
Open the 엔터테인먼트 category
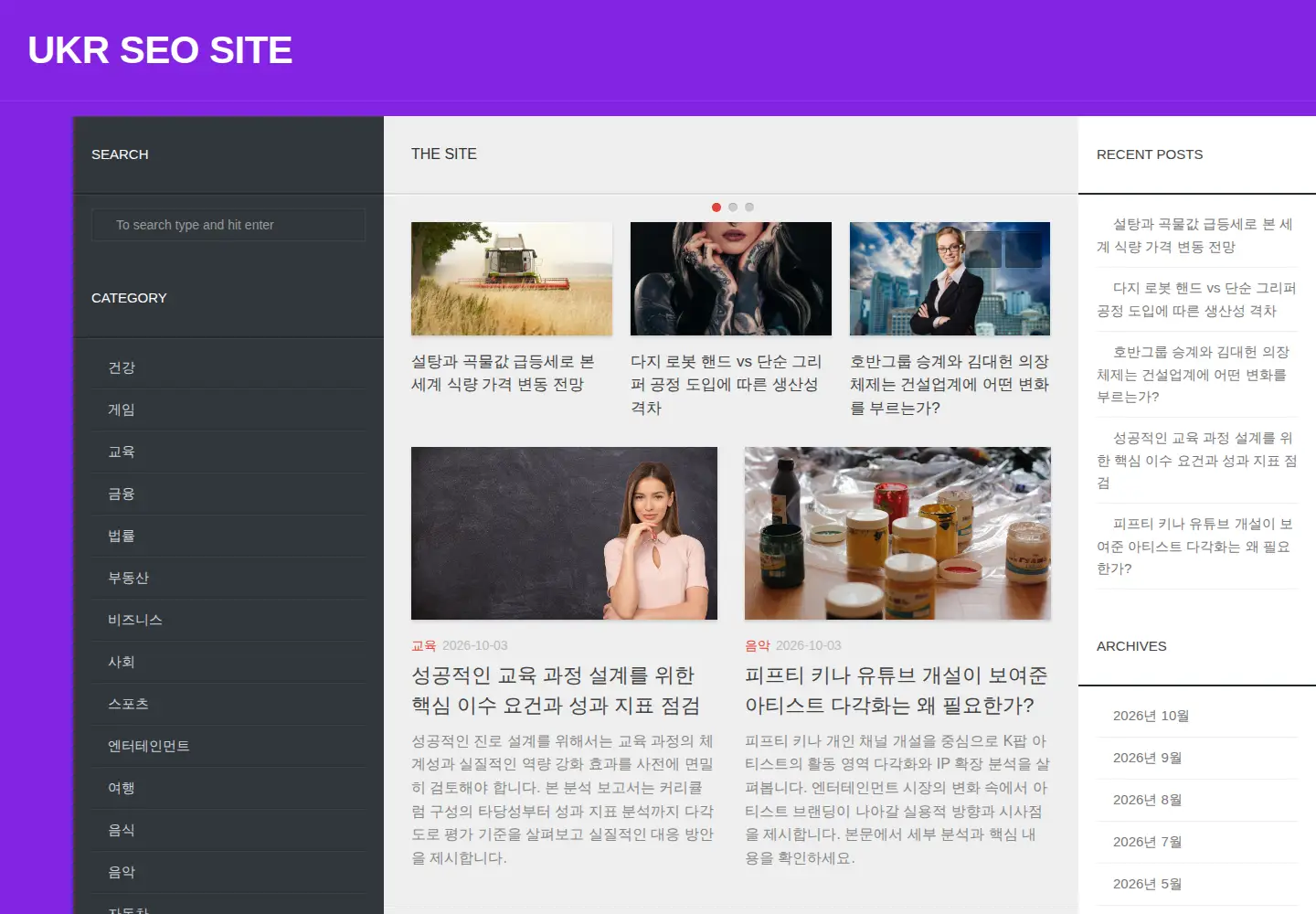point(149,746)
